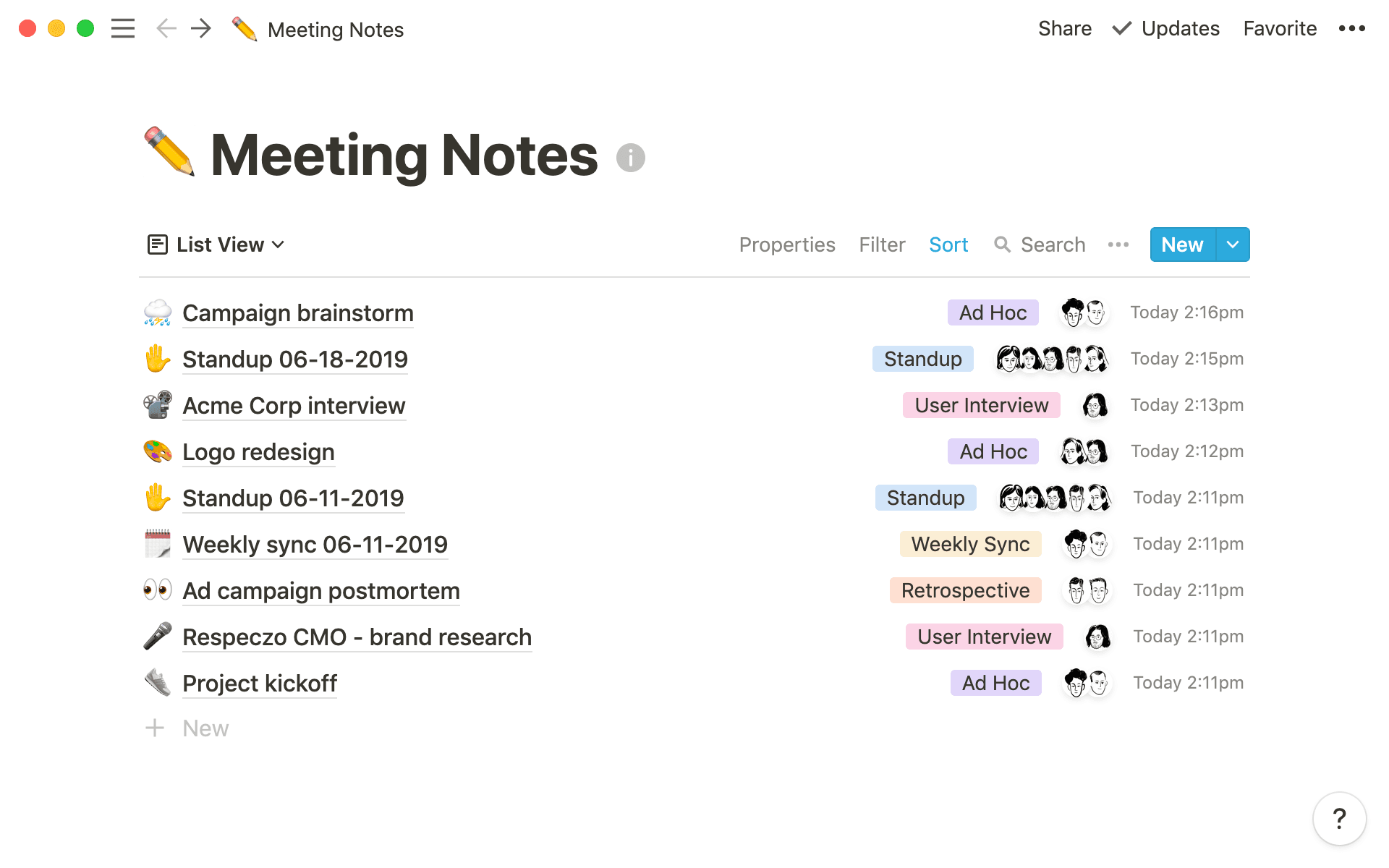Click the back navigation chevron

(166, 29)
